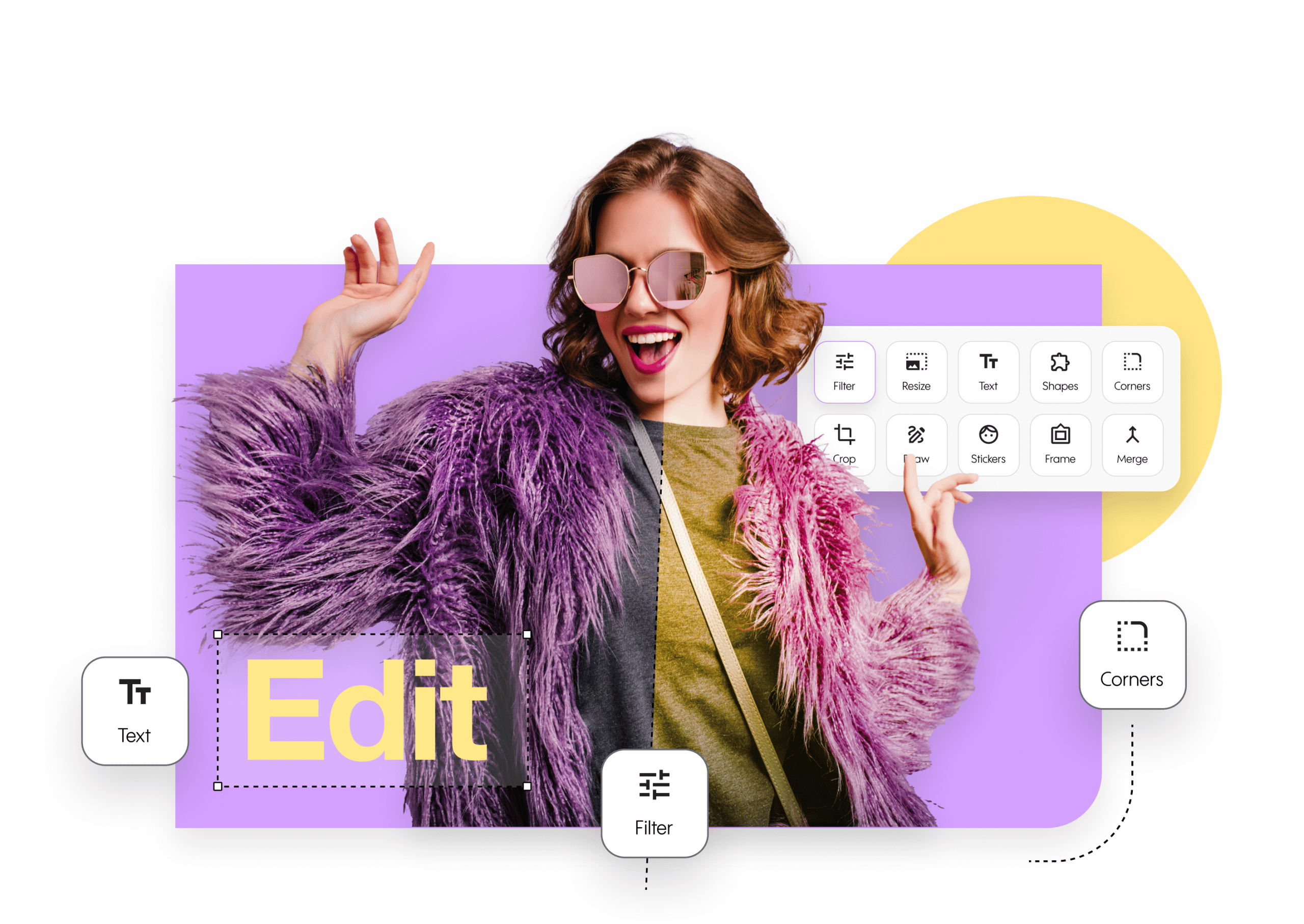This screenshot has width=1304, height=924.
Task: Expand the Filter options panel
Action: (x=843, y=370)
